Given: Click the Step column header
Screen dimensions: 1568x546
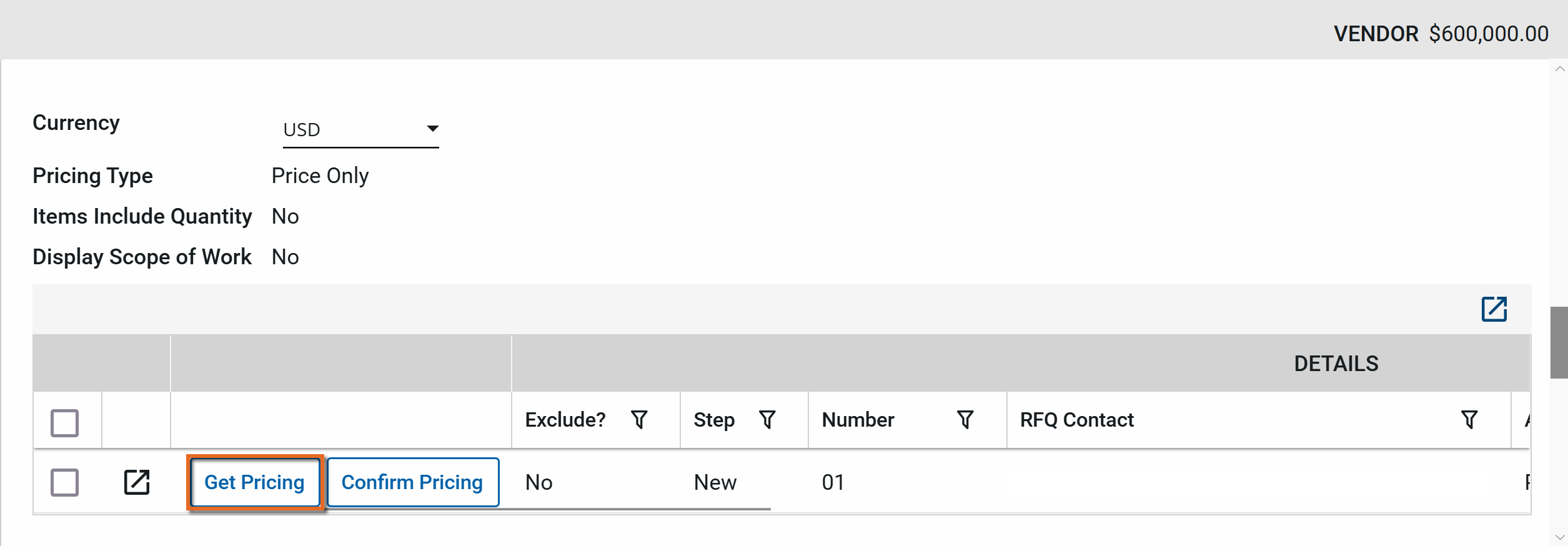Looking at the screenshot, I should pyautogui.click(x=714, y=420).
